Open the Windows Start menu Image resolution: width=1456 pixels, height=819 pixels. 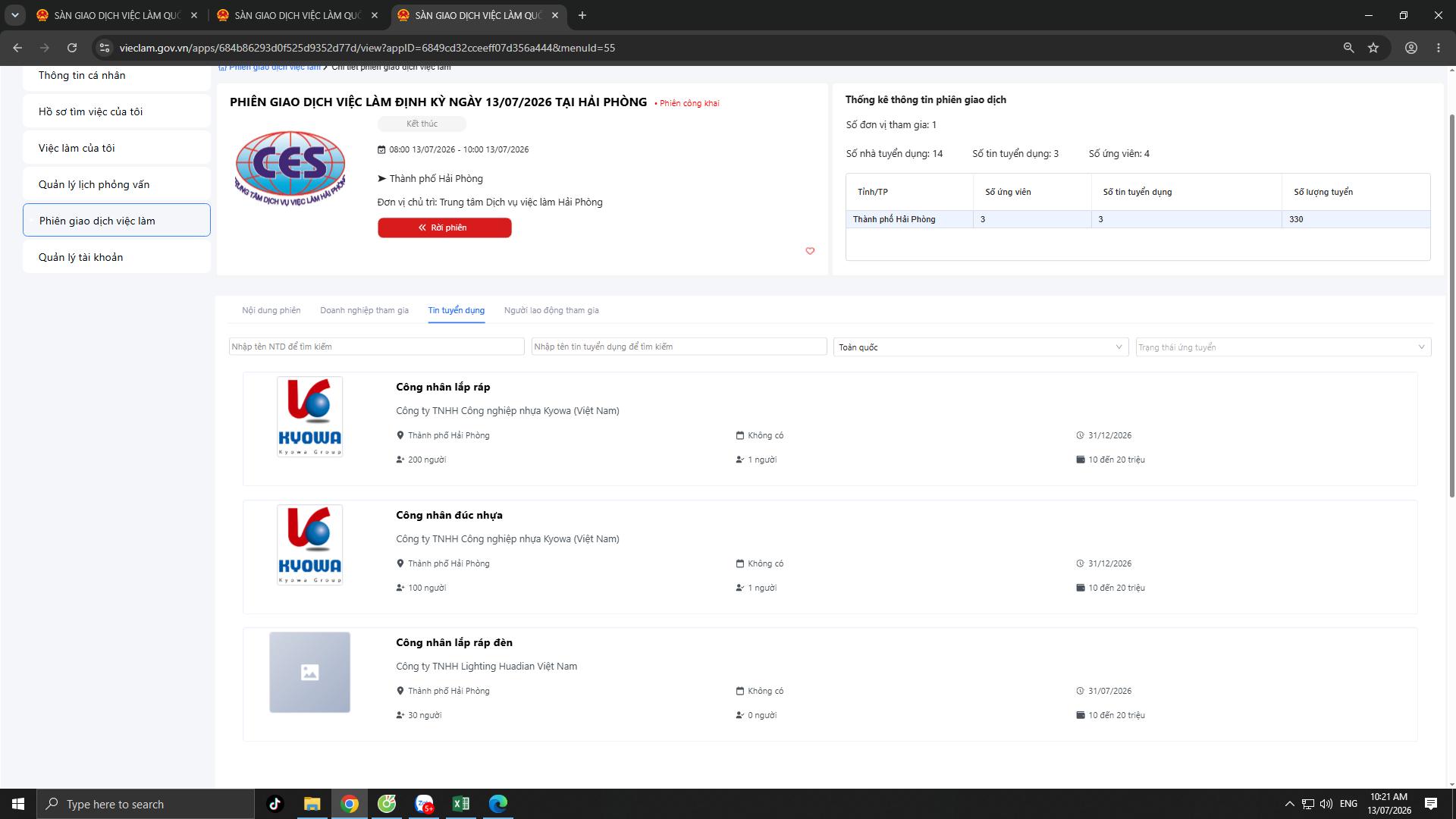(x=18, y=804)
